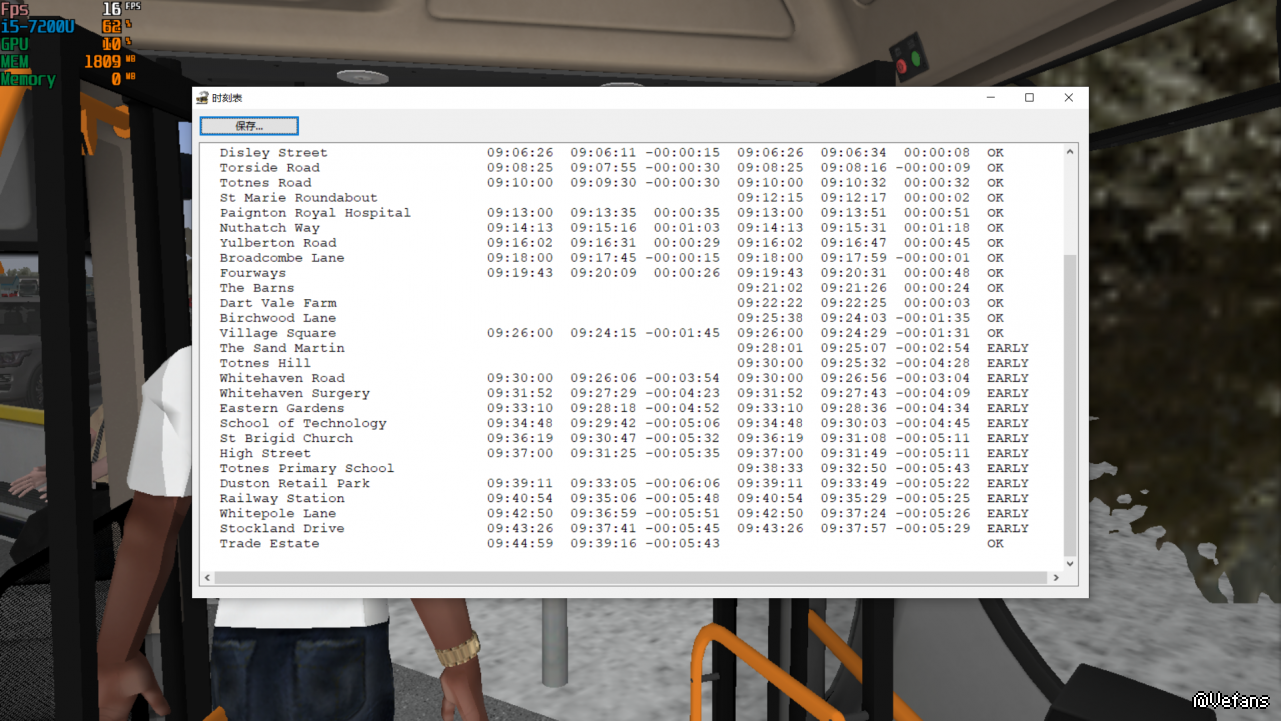
Task: Select the 00:01:03 delay for Nuthatch Way
Action: click(687, 228)
